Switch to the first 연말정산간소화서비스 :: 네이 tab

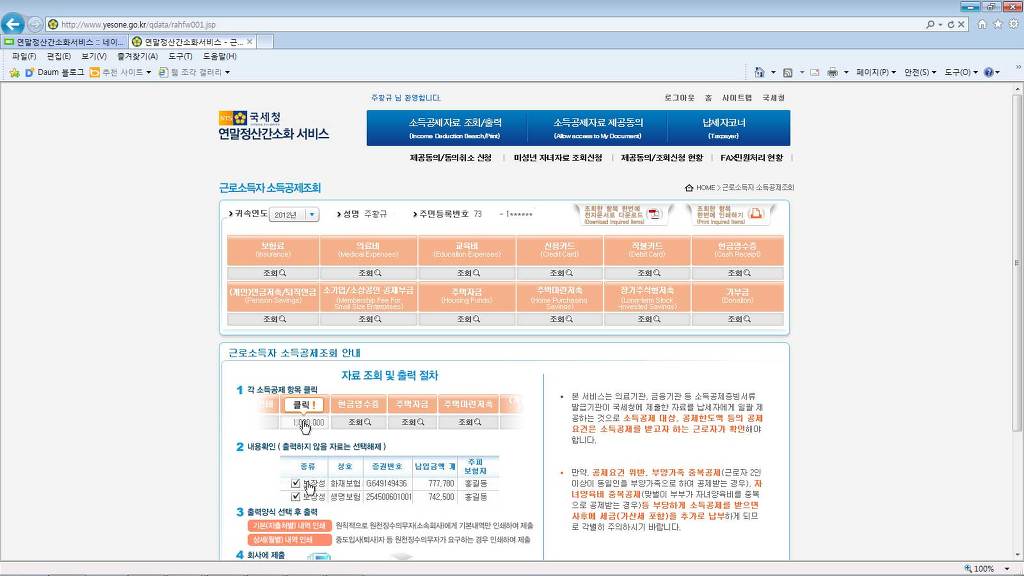coord(64,42)
